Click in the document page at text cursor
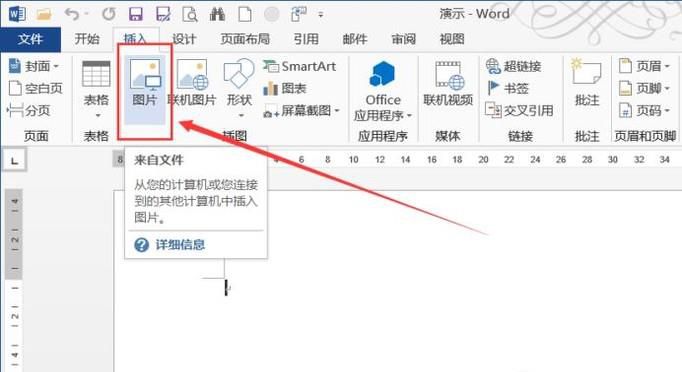682x372 pixels. click(x=226, y=288)
